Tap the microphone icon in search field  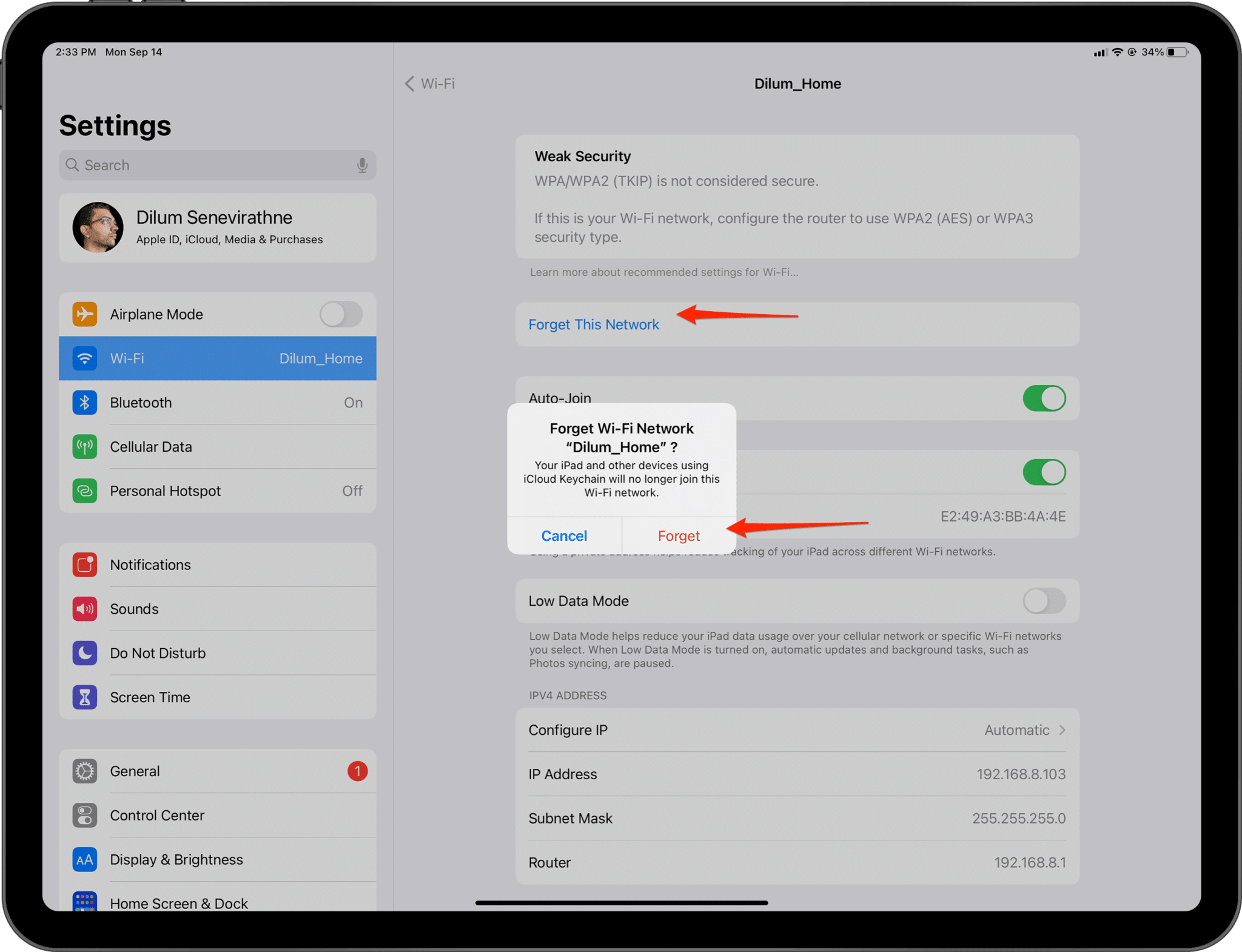[362, 165]
